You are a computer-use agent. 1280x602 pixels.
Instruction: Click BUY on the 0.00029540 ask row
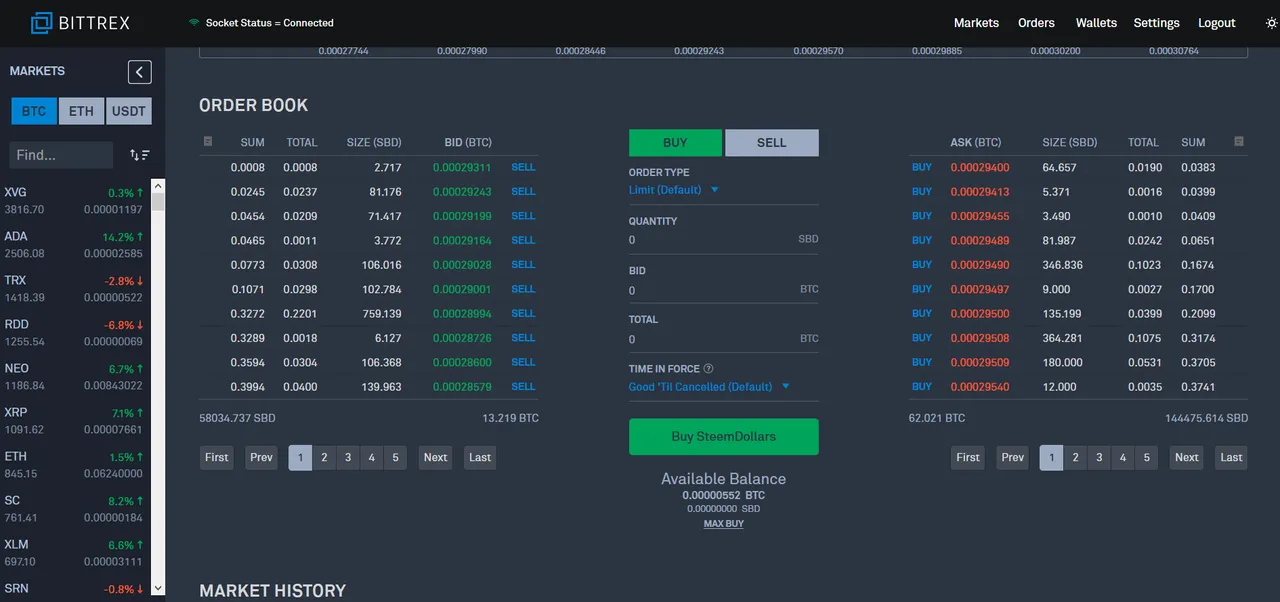point(922,387)
